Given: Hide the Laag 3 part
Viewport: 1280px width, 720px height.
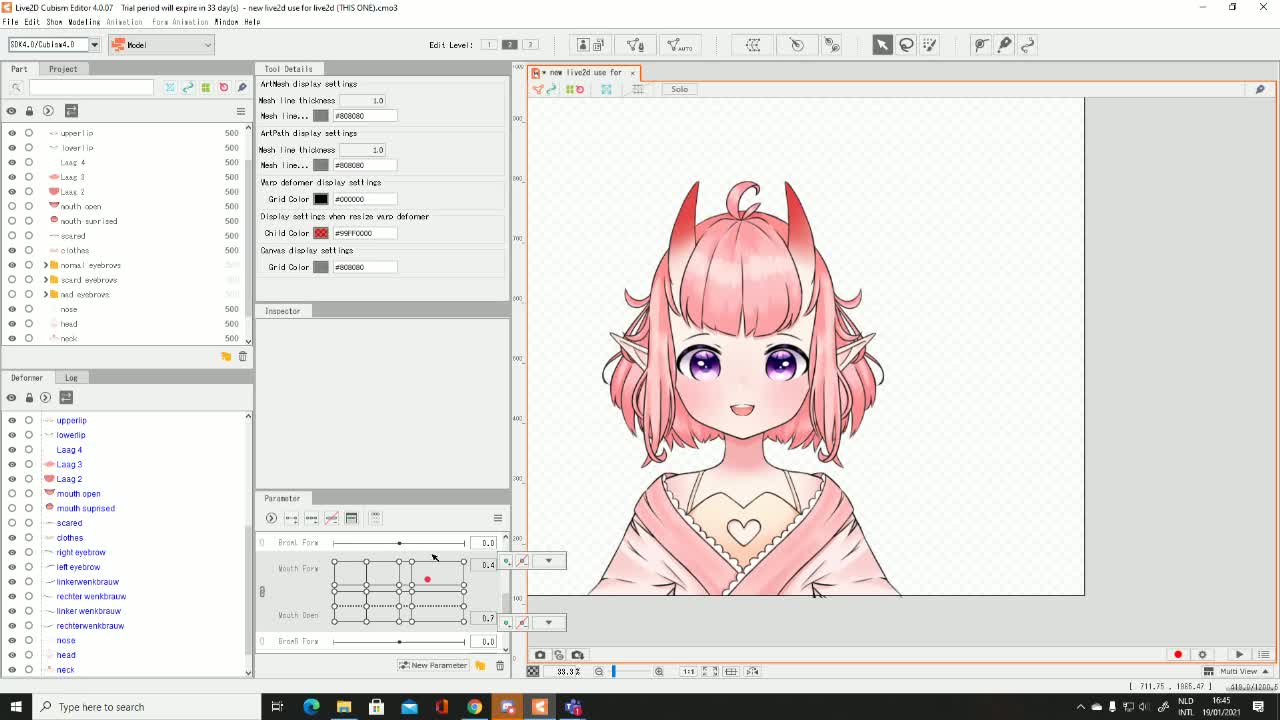Looking at the screenshot, I should pyautogui.click(x=12, y=177).
